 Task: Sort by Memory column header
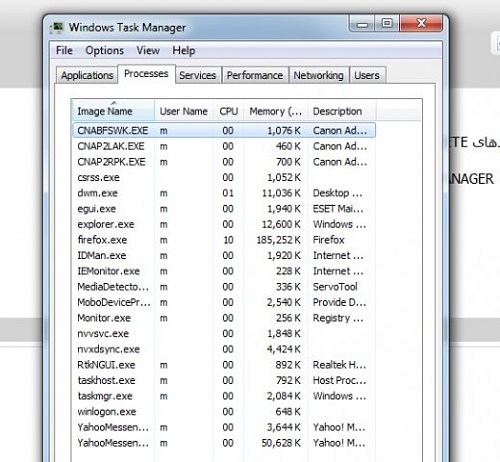click(276, 111)
